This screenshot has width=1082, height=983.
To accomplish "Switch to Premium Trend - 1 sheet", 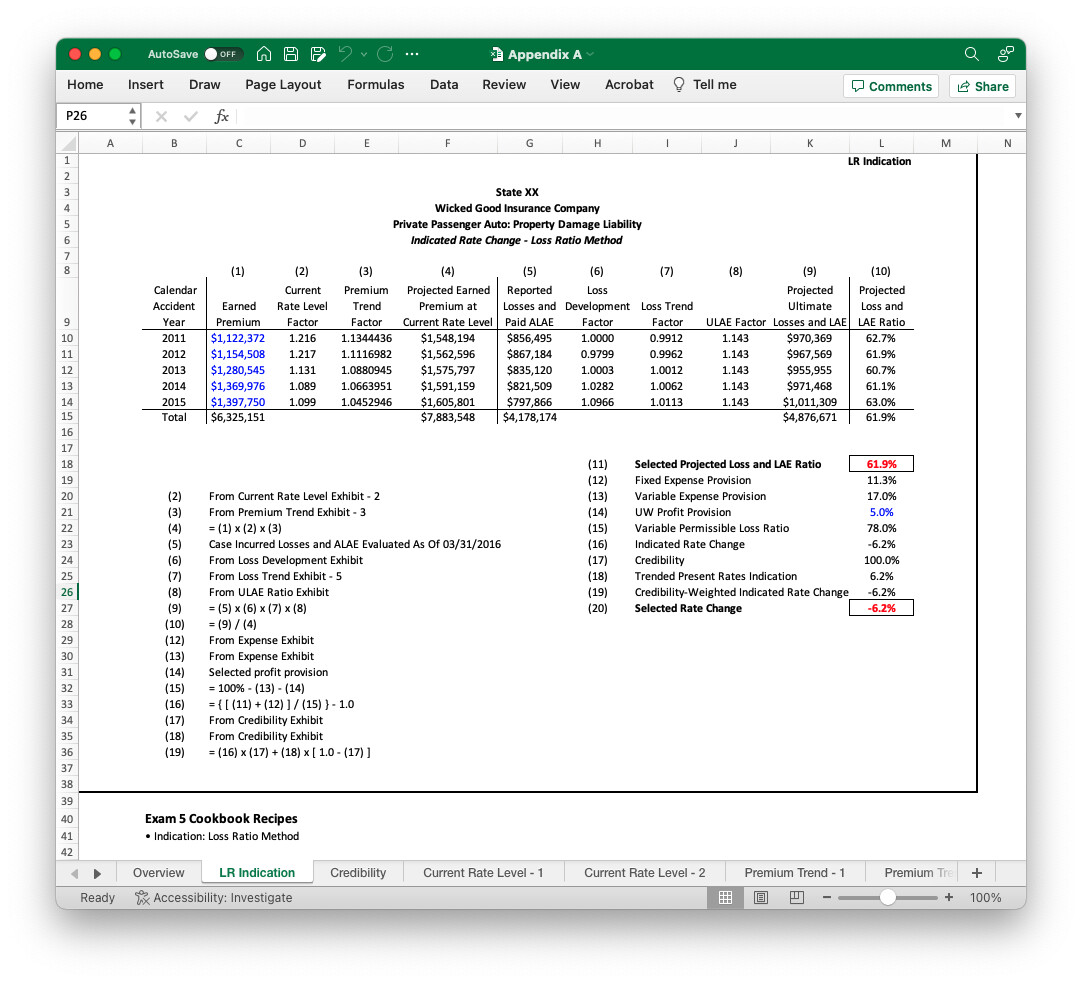I will click(x=794, y=873).
